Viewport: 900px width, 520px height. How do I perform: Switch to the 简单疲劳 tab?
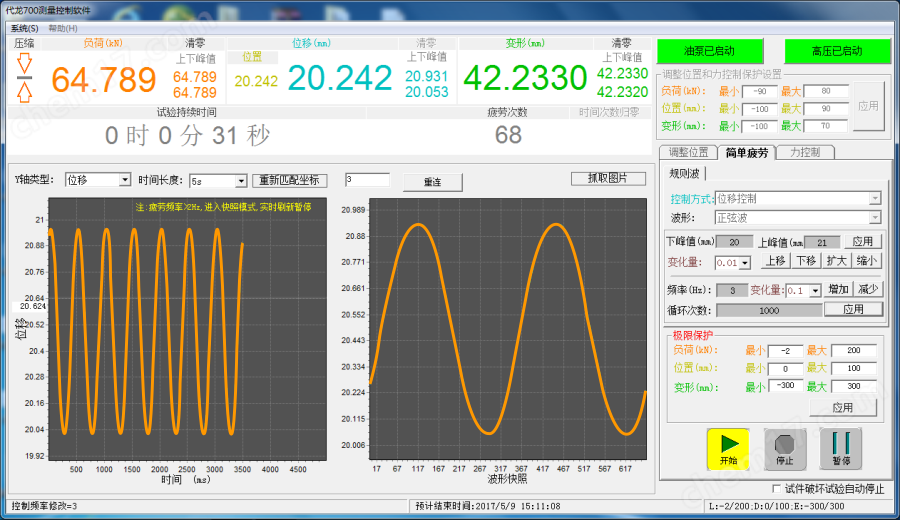[x=746, y=153]
